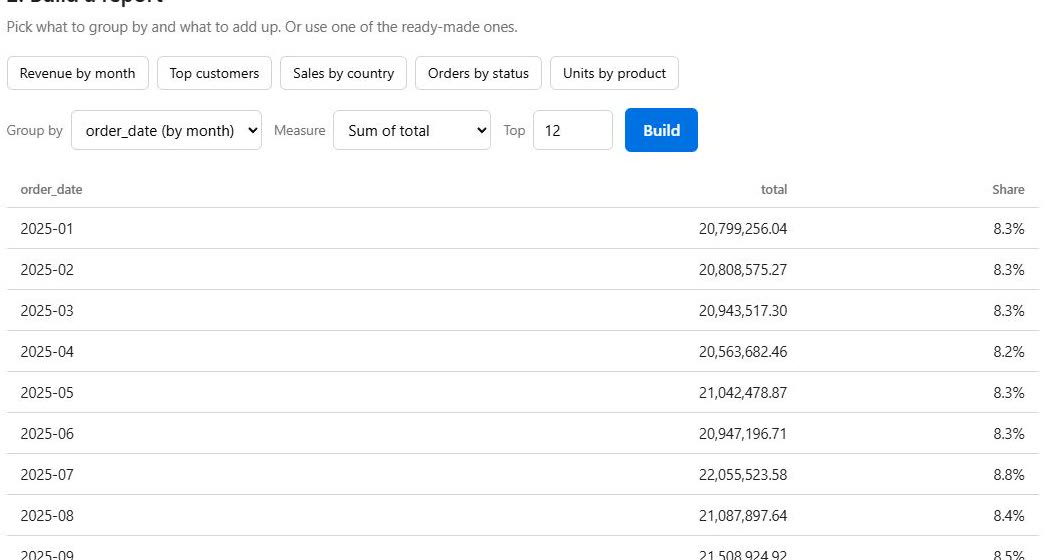Click the 8.8% share for 2025-07
Viewport: 1060px width, 560px height.
[x=1009, y=475]
